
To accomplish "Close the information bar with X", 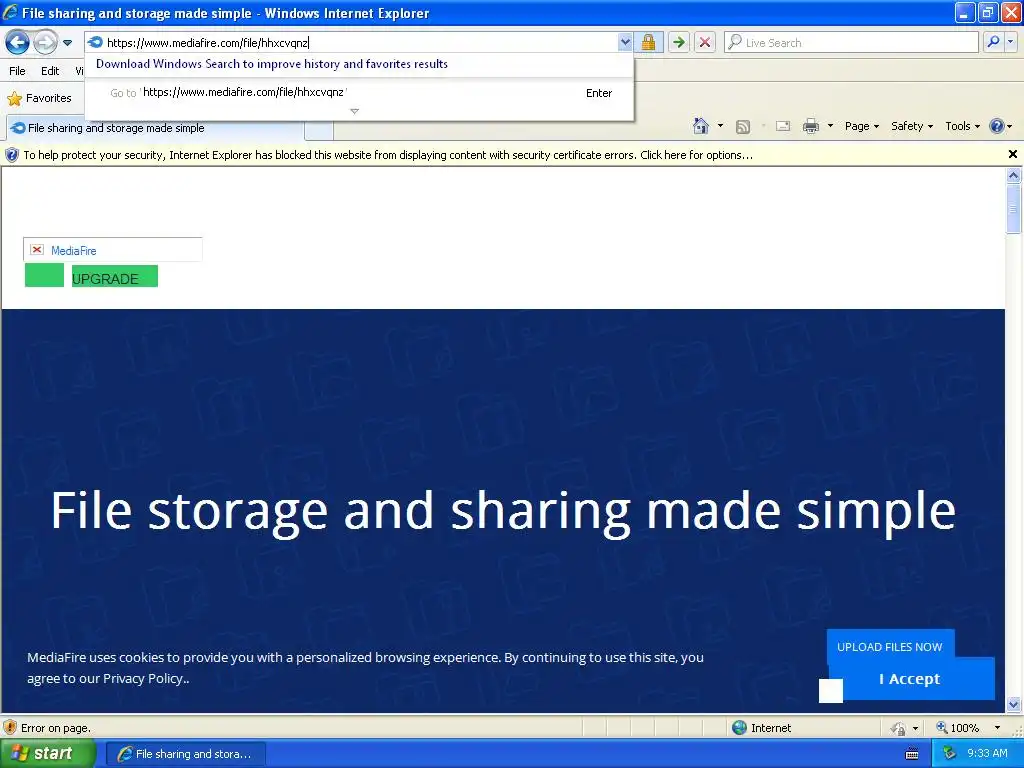I will (1012, 154).
